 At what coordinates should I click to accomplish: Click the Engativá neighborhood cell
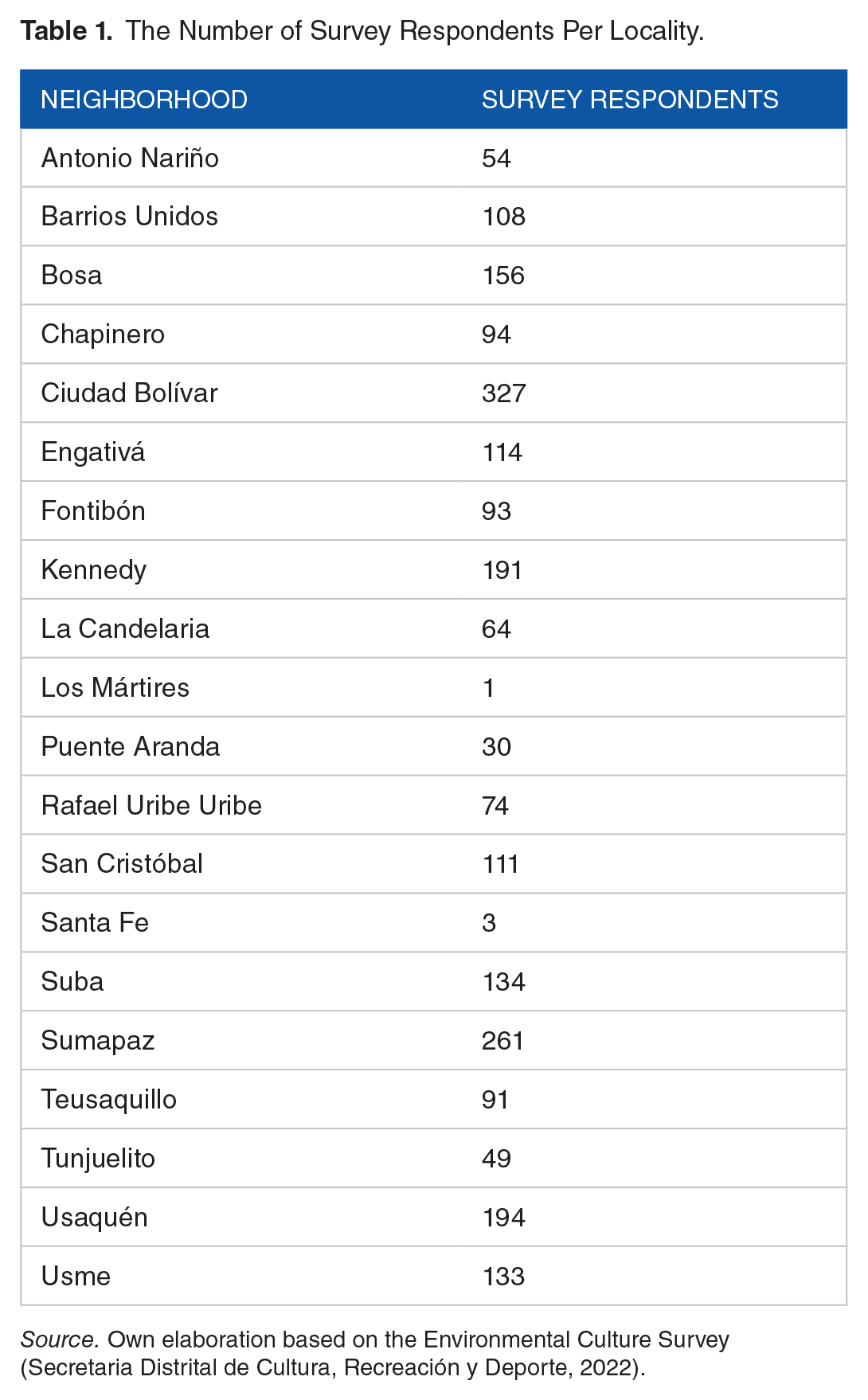pyautogui.click(x=93, y=452)
